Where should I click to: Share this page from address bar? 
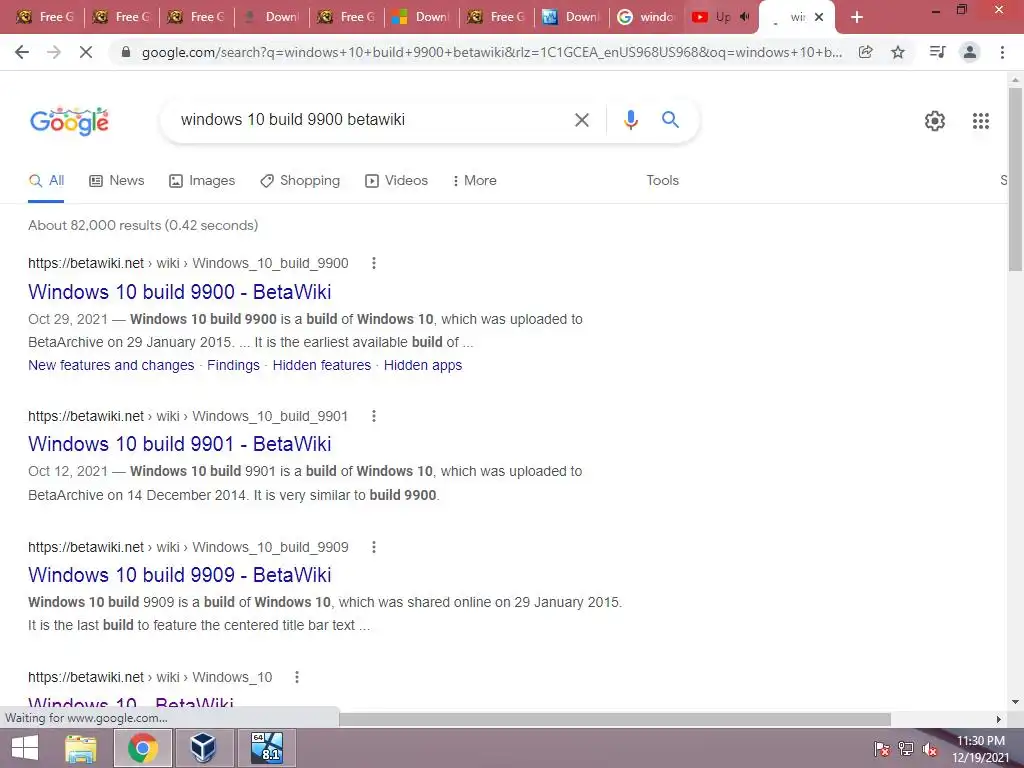(865, 52)
